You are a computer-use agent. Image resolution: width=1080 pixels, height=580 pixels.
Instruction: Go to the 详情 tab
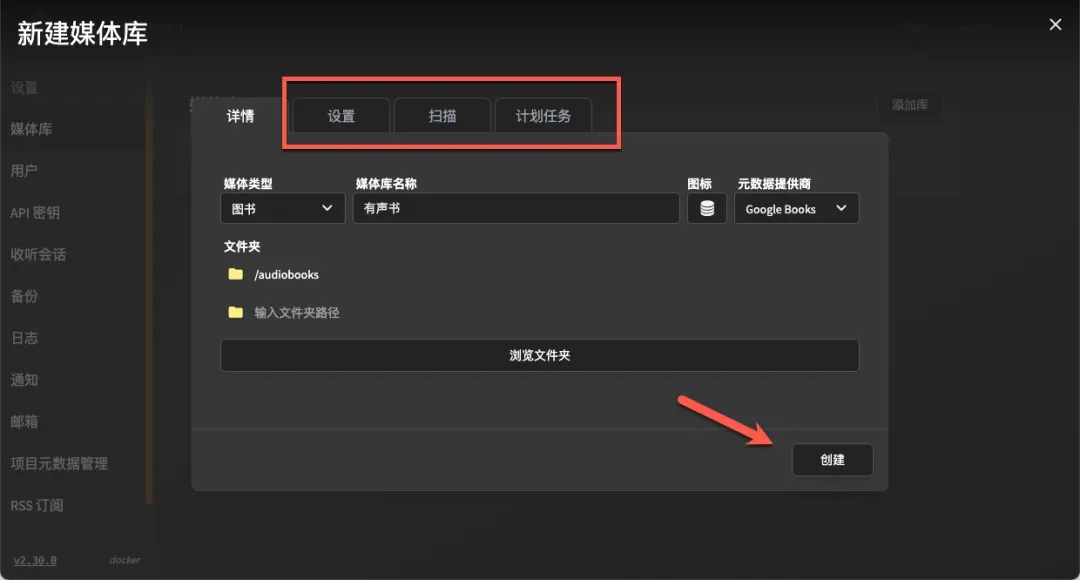coord(240,116)
